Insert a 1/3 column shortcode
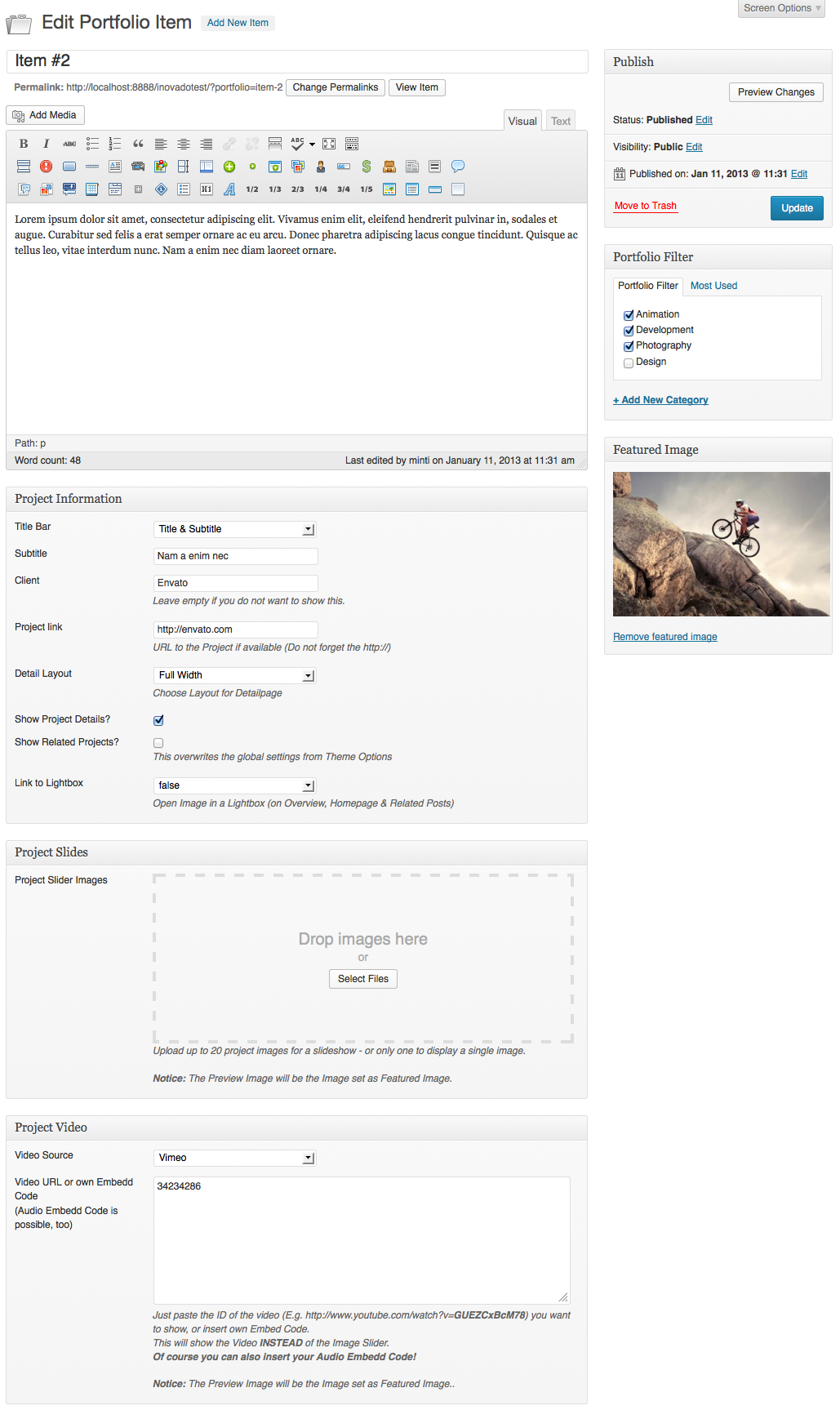Image resolution: width=840 pixels, height=1410 pixels. (275, 189)
